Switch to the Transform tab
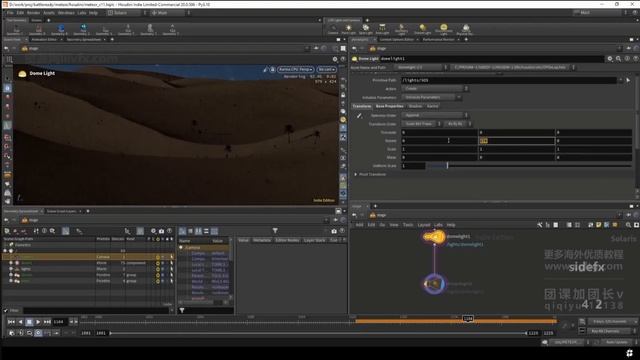Image resolution: width=640 pixels, height=360 pixels. (x=362, y=106)
